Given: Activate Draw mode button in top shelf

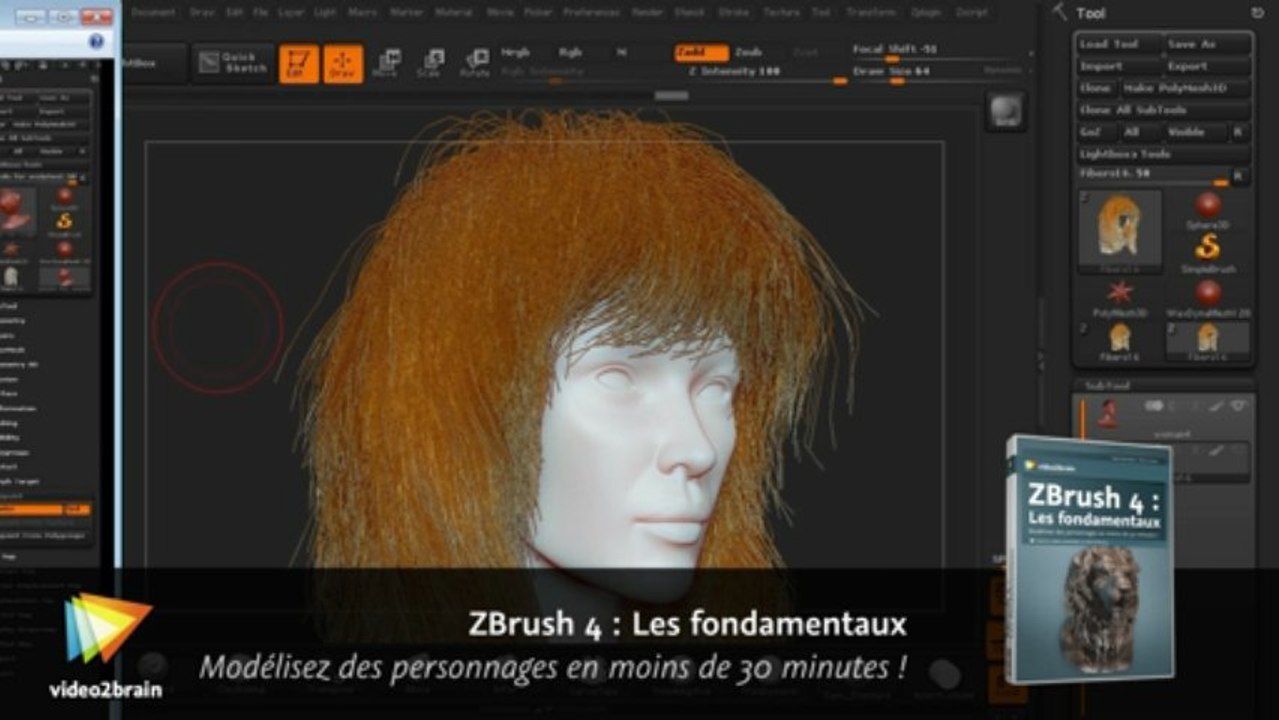Looking at the screenshot, I should click(x=343, y=63).
